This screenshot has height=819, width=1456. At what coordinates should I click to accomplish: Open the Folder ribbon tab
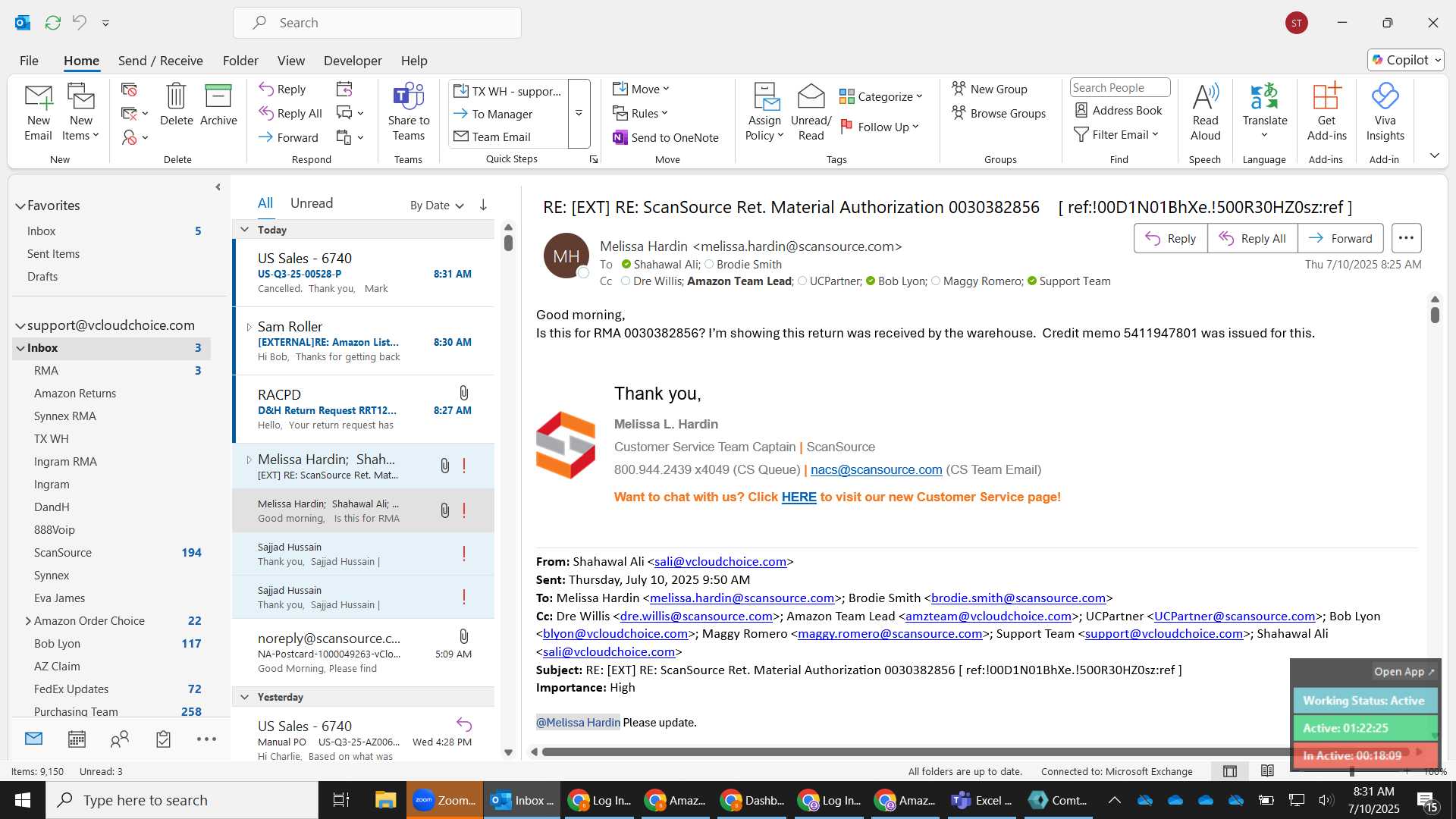(x=240, y=61)
